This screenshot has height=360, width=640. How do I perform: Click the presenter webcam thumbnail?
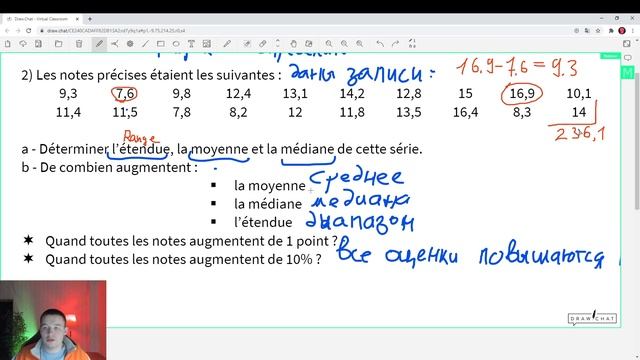pyautogui.click(x=53, y=320)
